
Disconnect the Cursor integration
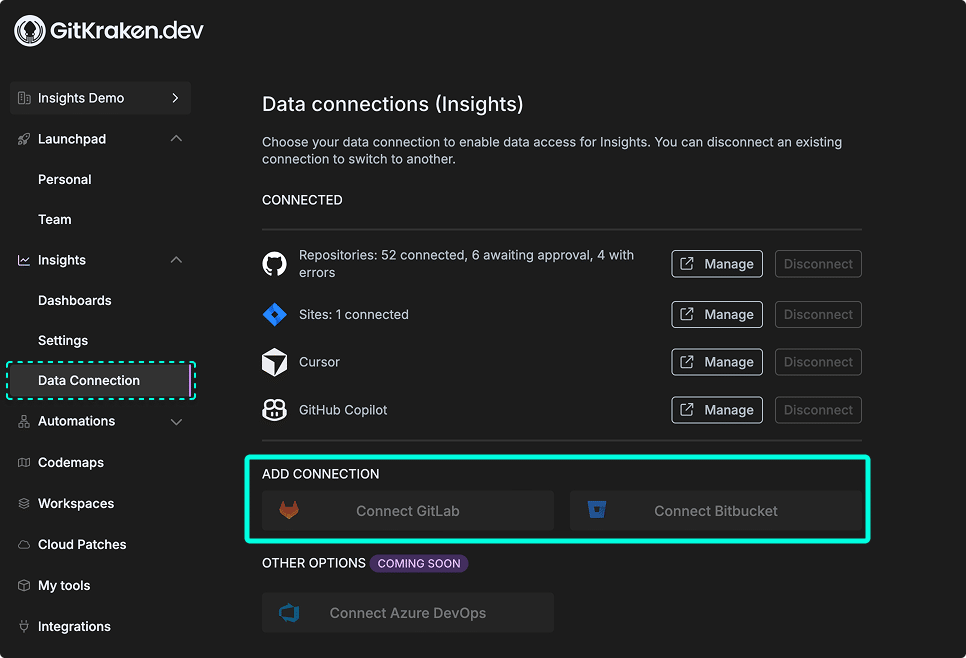818,362
